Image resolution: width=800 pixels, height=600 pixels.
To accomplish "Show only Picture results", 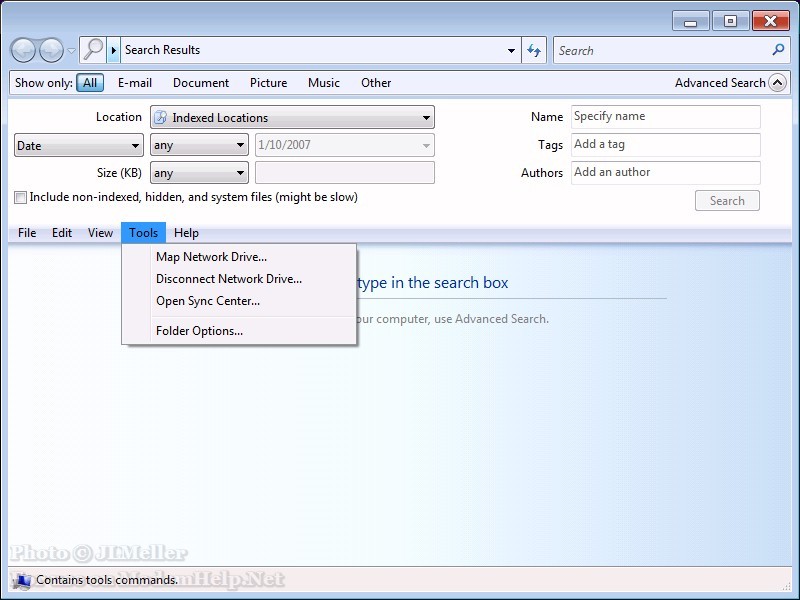I will (x=268, y=83).
